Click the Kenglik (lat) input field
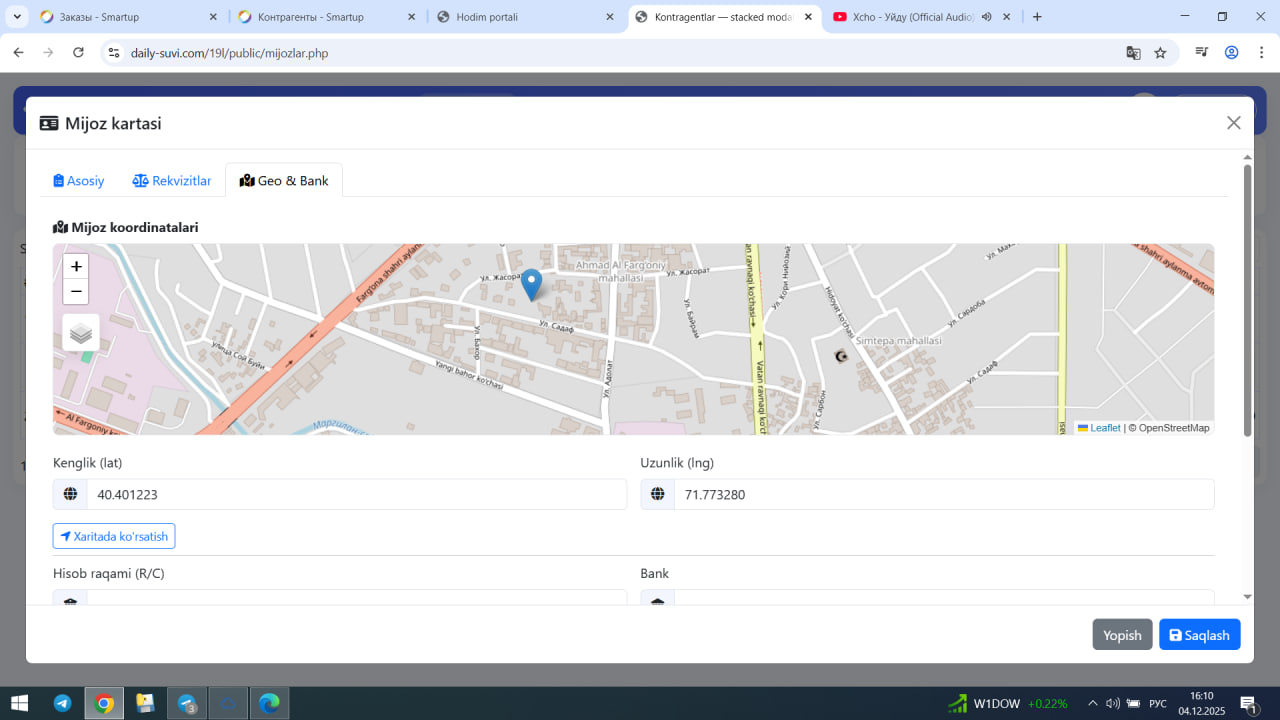1280x720 pixels. (356, 494)
